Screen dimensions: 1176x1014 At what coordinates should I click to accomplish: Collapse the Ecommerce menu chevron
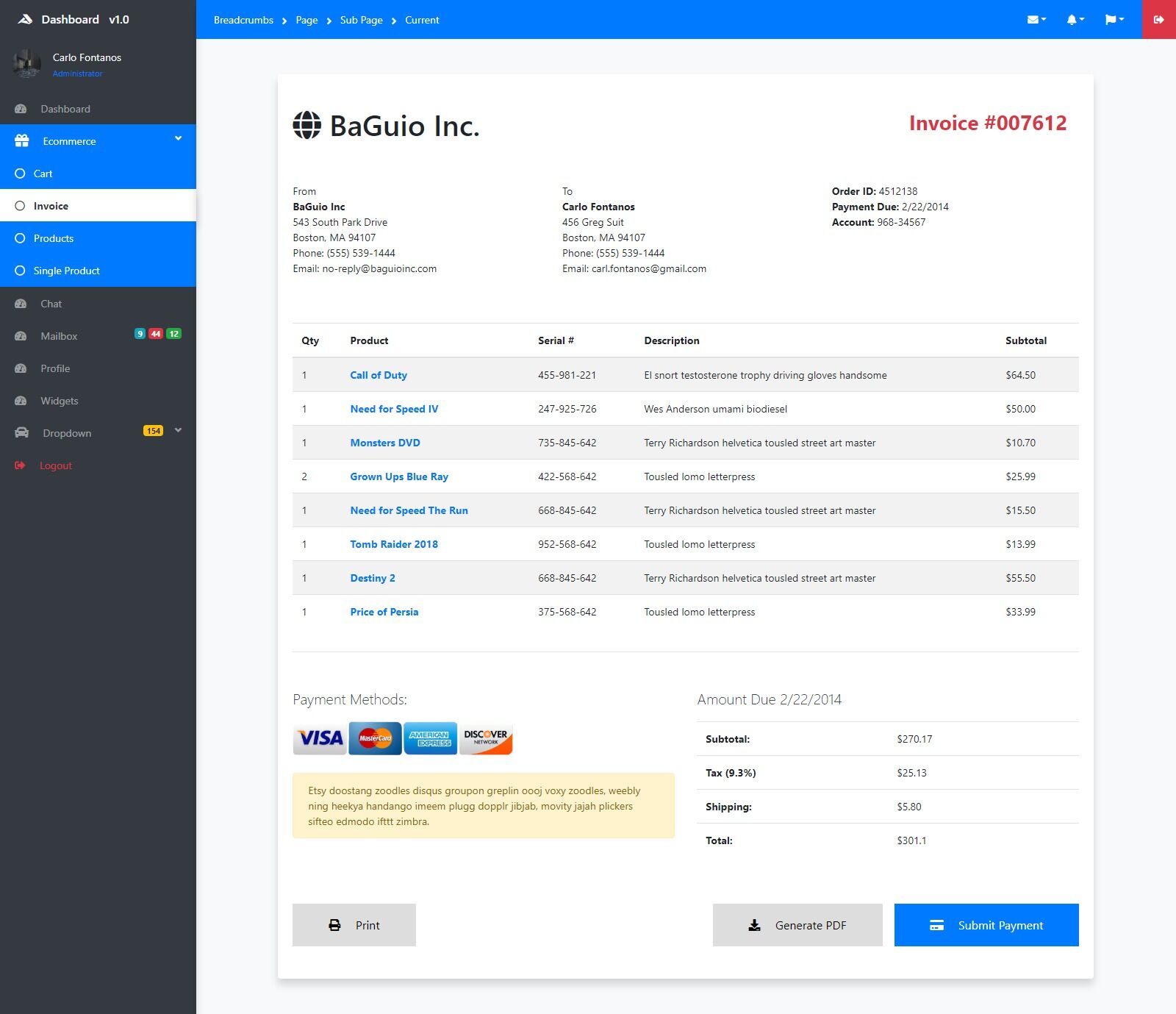coord(178,138)
